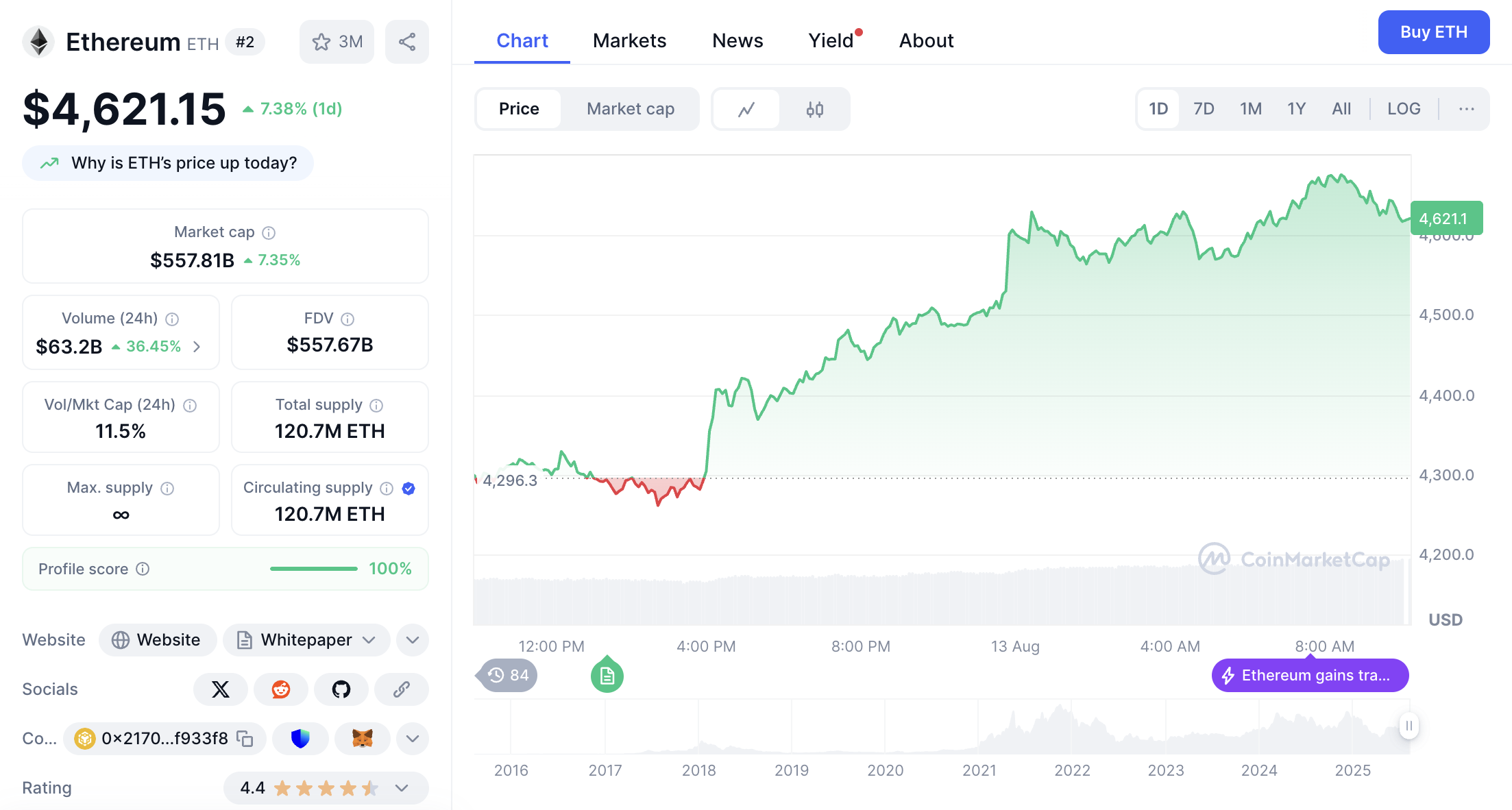Click the current price label 4,621.1
This screenshot has width=1512, height=810.
[1446, 219]
